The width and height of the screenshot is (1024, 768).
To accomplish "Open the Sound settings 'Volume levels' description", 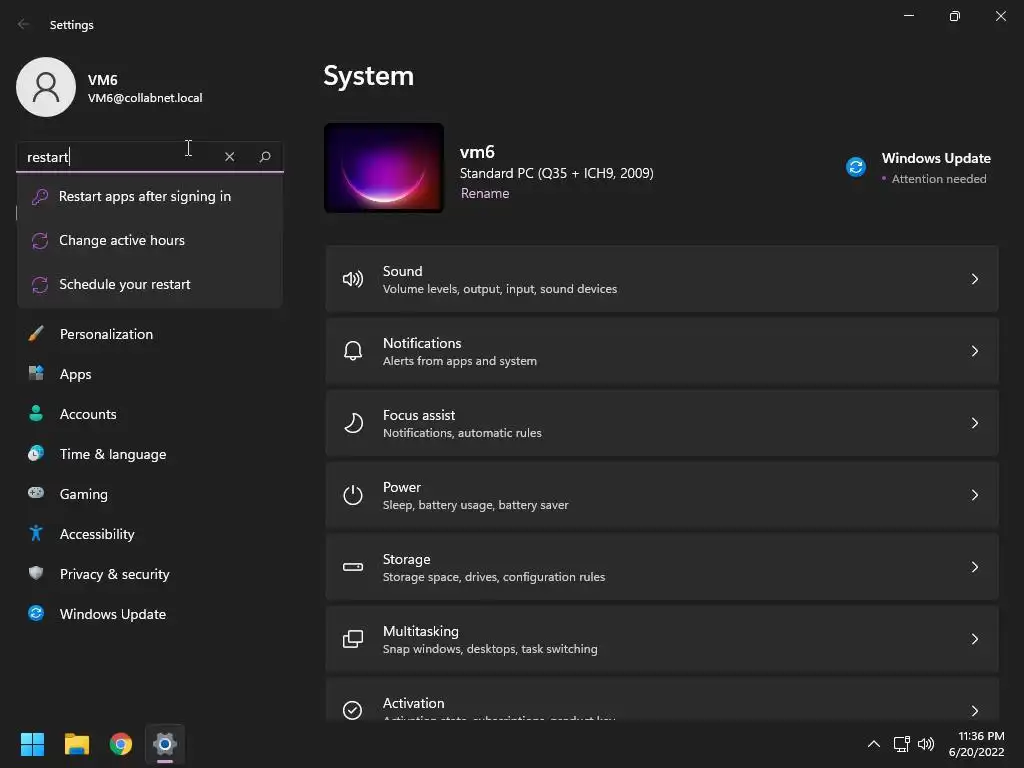I will pos(500,289).
